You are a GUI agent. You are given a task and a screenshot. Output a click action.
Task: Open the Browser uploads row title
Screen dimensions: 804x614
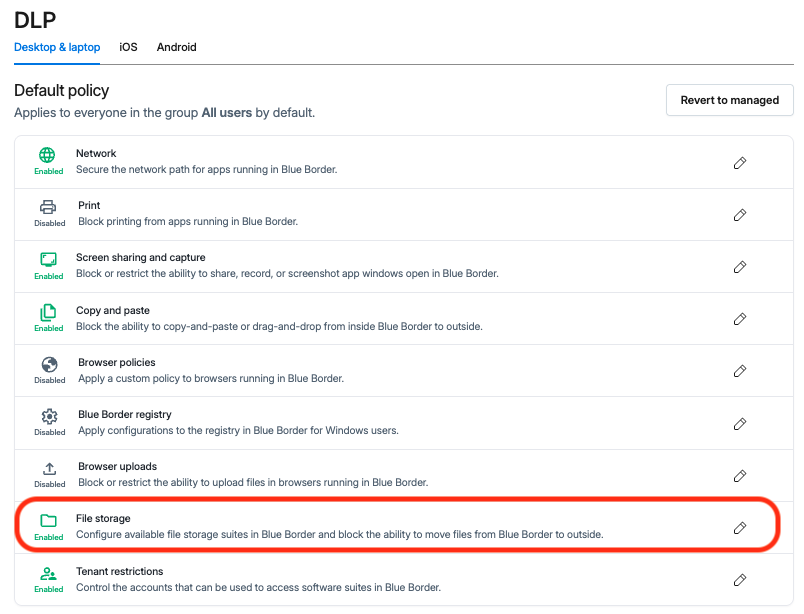tap(117, 466)
